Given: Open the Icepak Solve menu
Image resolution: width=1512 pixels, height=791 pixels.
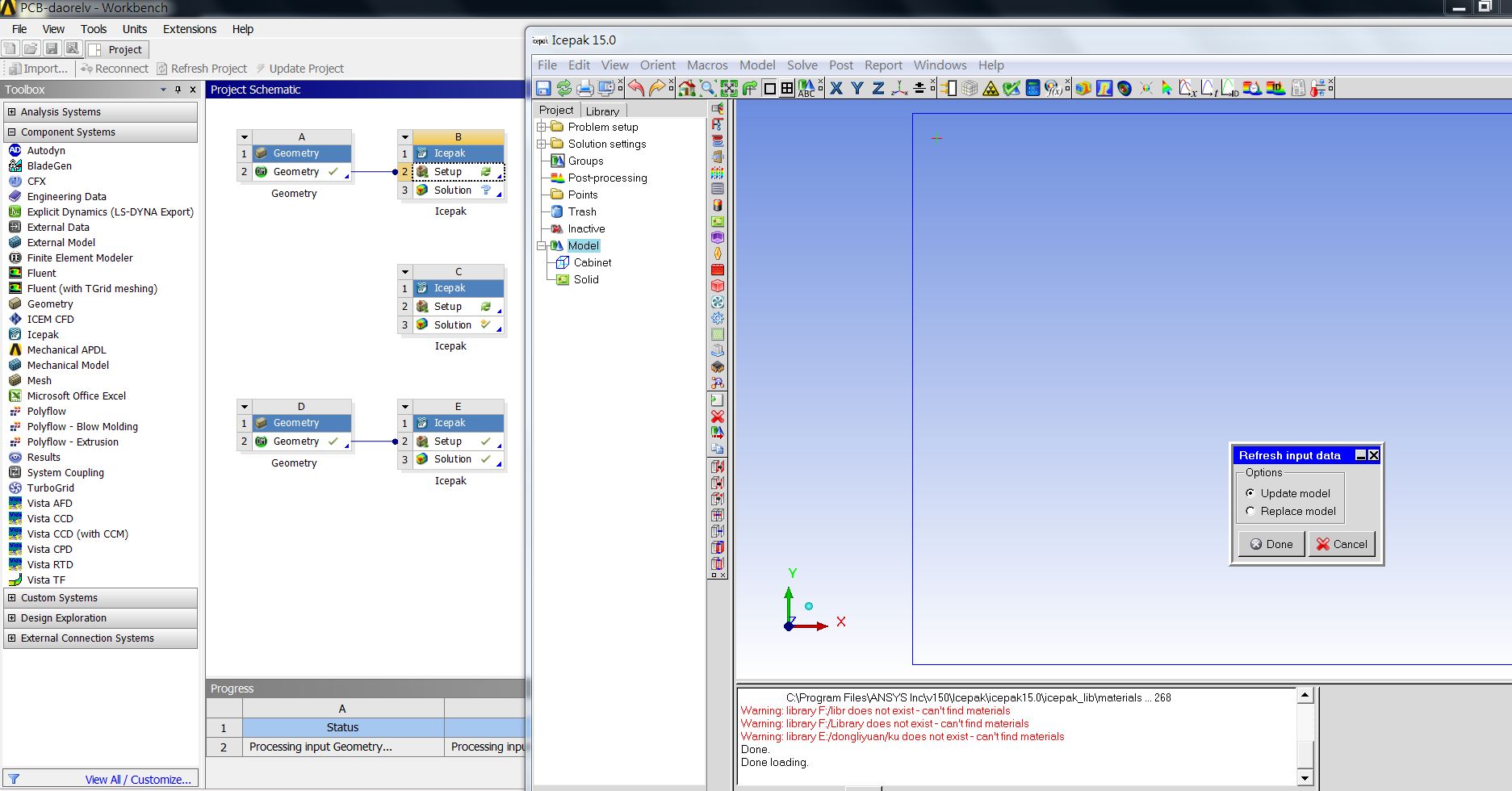Looking at the screenshot, I should [802, 65].
